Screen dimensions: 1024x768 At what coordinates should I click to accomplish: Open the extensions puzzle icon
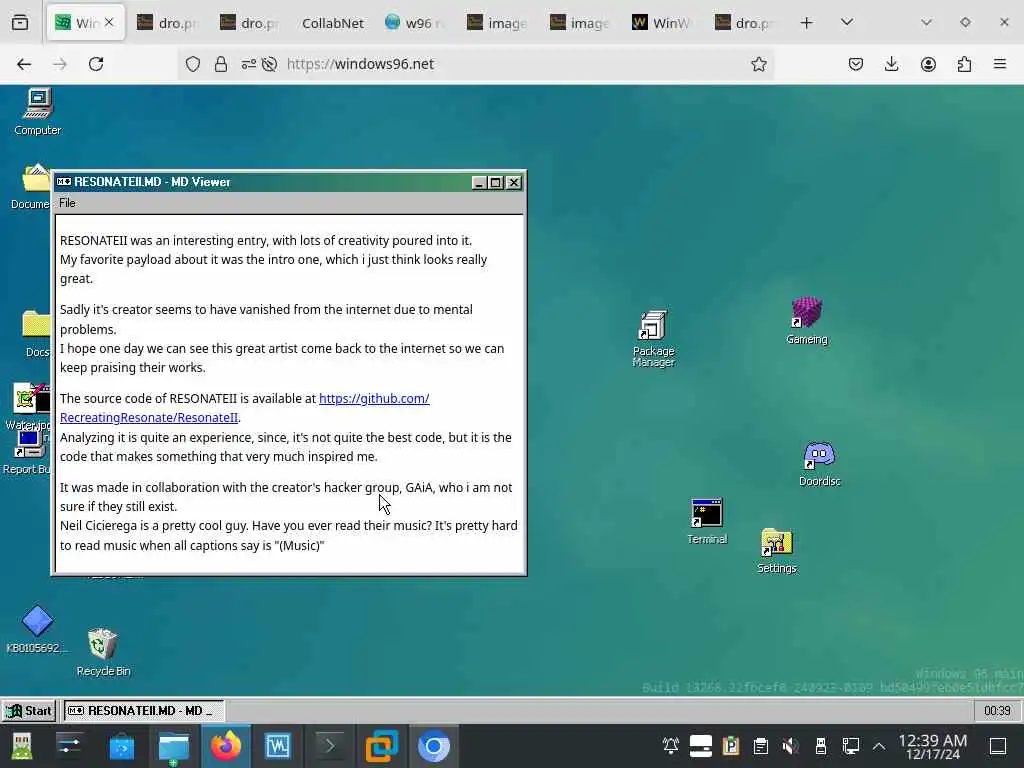[964, 64]
